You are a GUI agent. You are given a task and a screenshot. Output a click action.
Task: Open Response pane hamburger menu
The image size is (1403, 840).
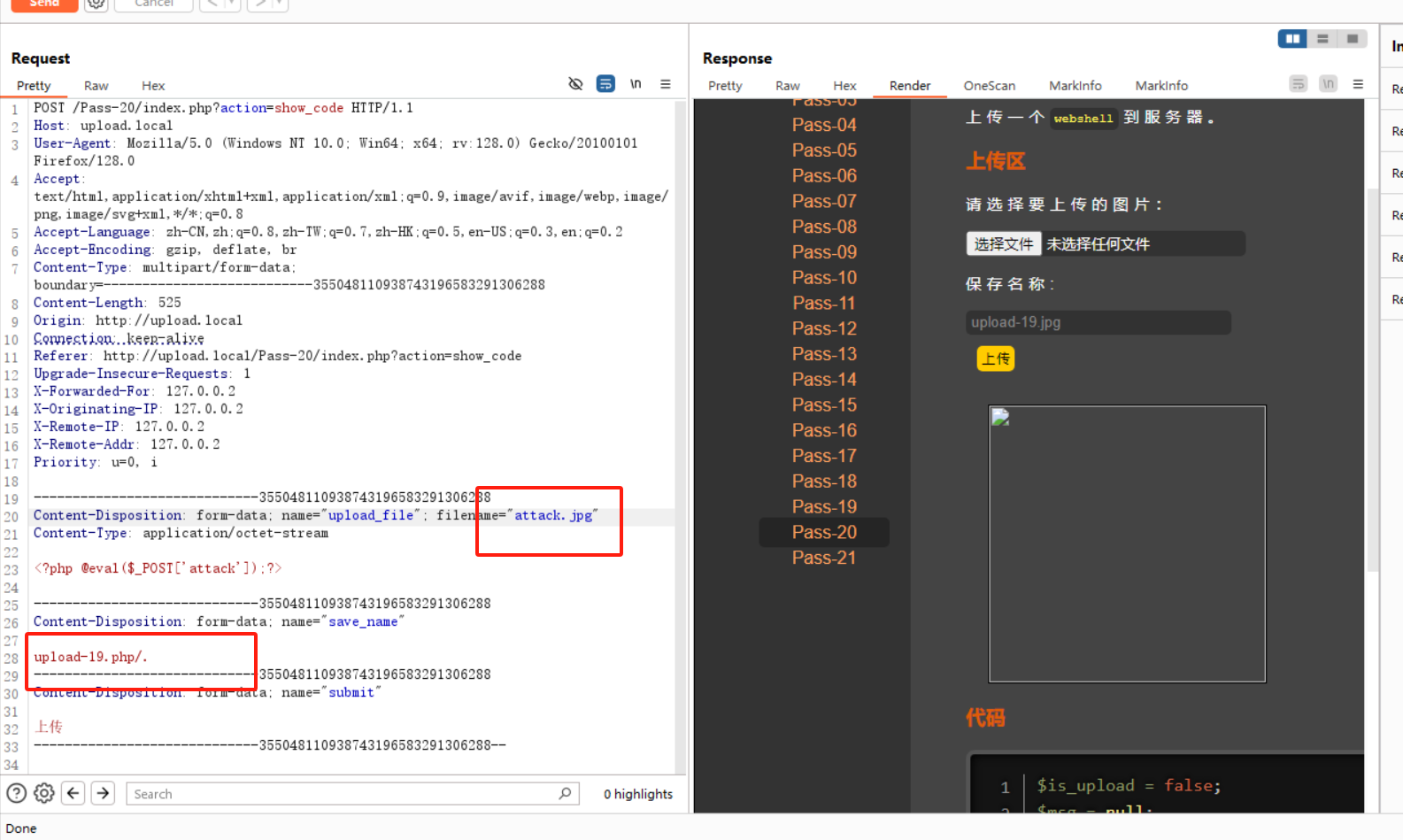1358,84
